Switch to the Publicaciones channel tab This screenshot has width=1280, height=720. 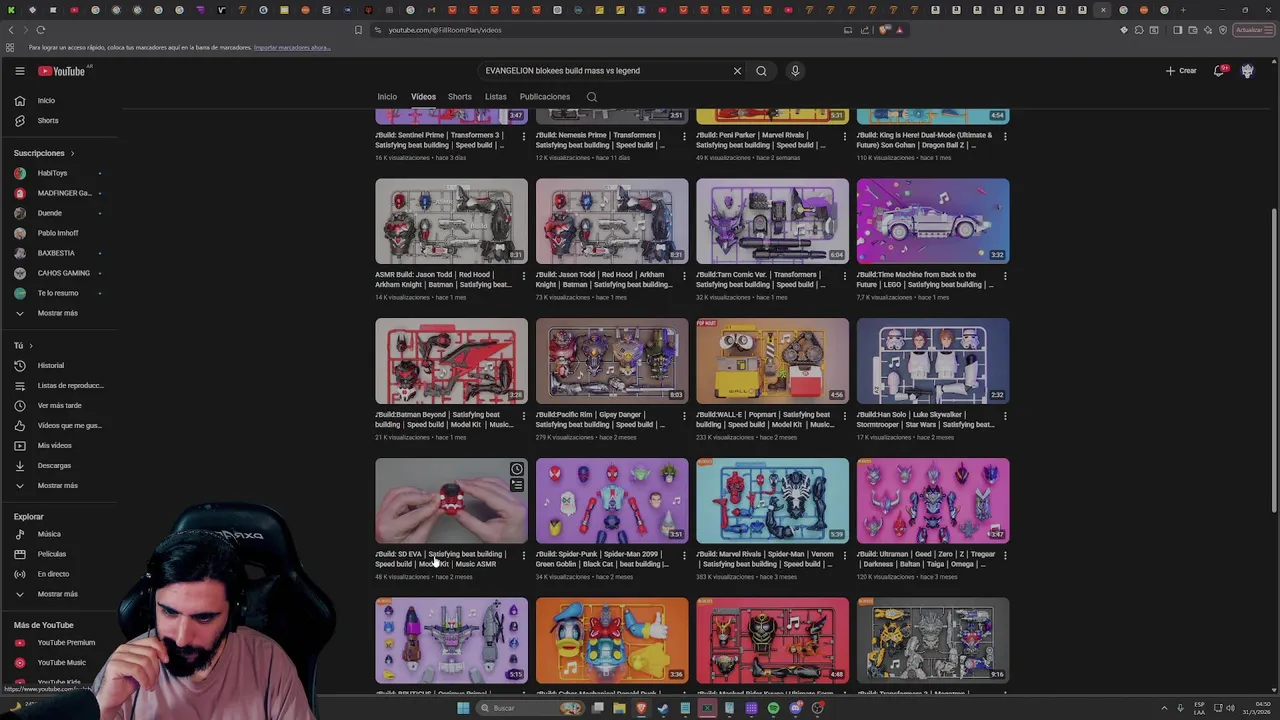point(545,97)
